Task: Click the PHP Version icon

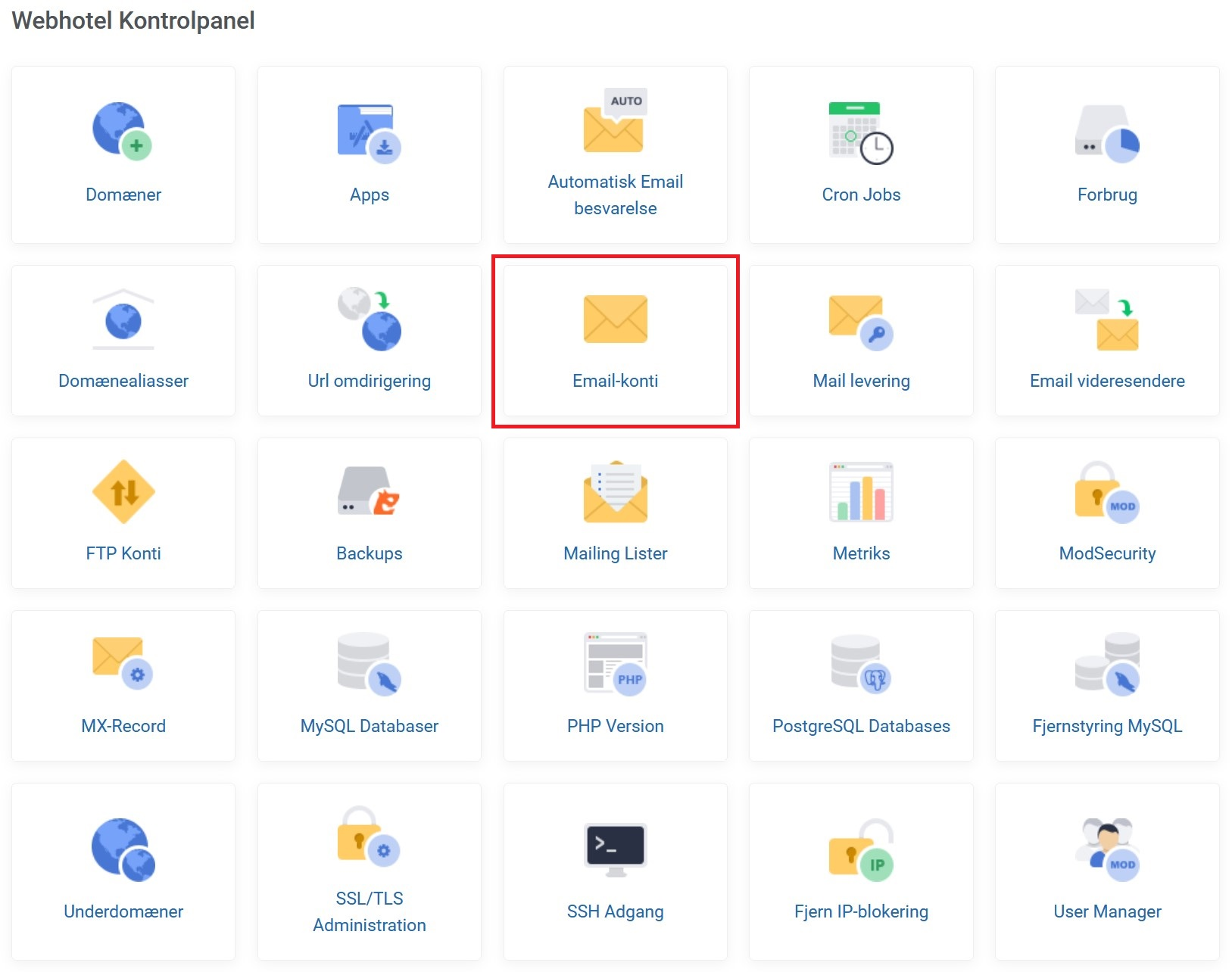Action: pos(615,663)
